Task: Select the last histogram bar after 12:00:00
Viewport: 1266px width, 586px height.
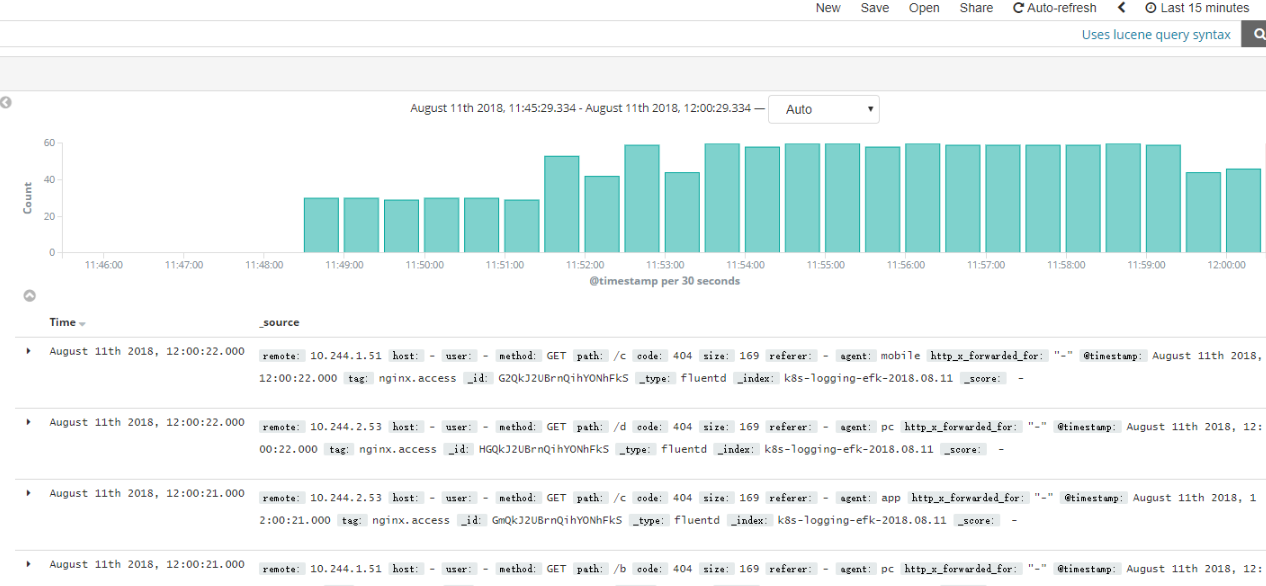Action: [1243, 211]
